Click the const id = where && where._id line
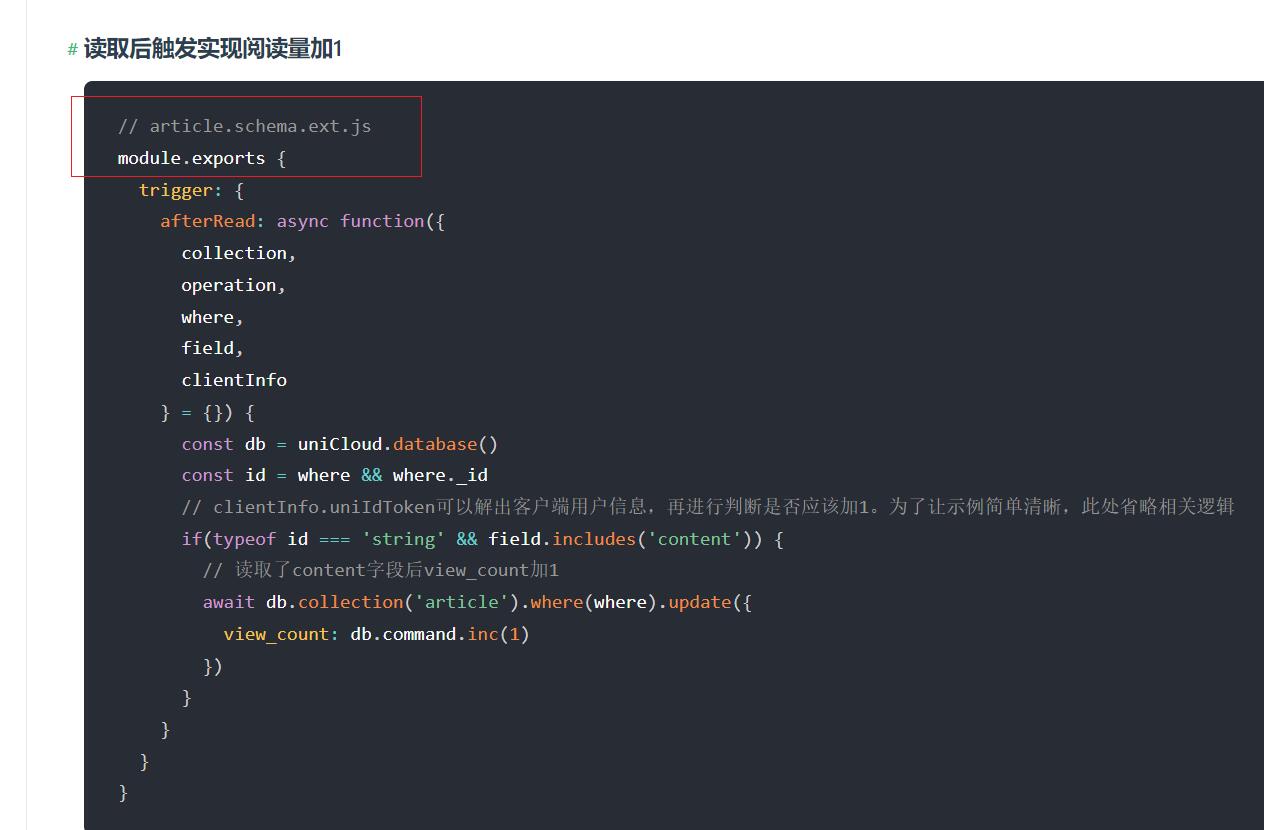The width and height of the screenshot is (1264, 830). point(334,475)
